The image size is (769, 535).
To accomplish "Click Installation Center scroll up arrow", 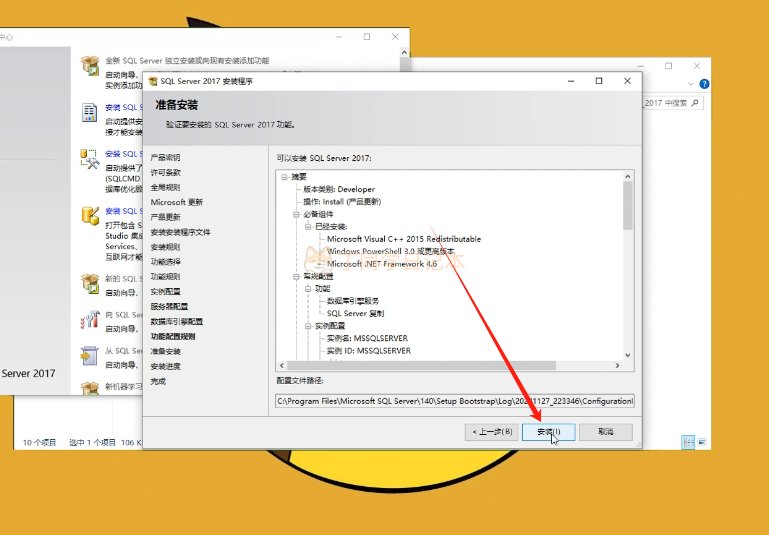I will pyautogui.click(x=405, y=52).
